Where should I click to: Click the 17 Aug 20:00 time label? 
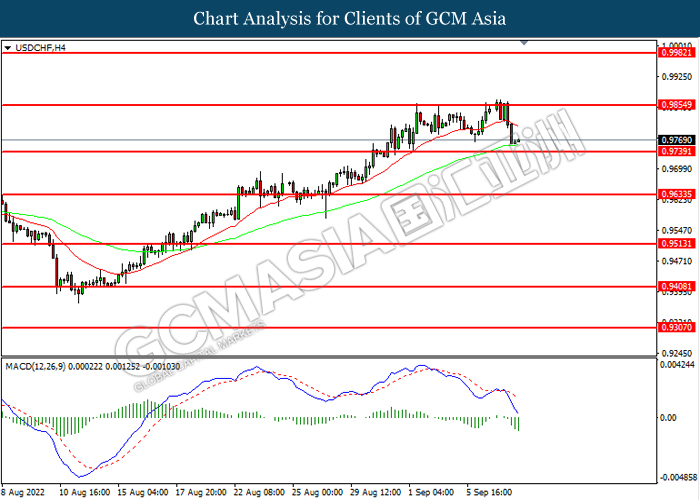(201, 492)
